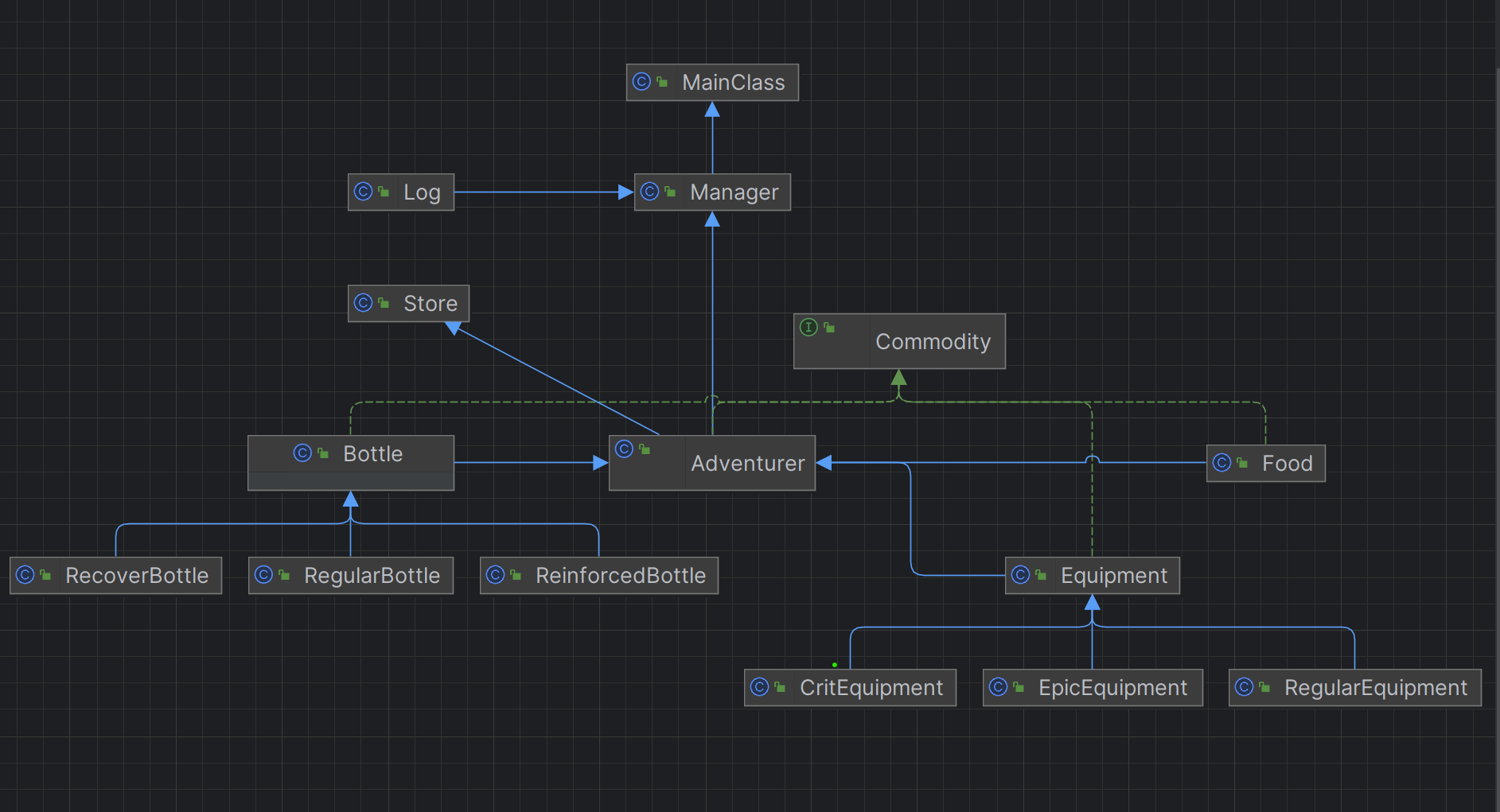Click the interface icon on Commodity node
The image size is (1500, 812).
click(x=808, y=327)
